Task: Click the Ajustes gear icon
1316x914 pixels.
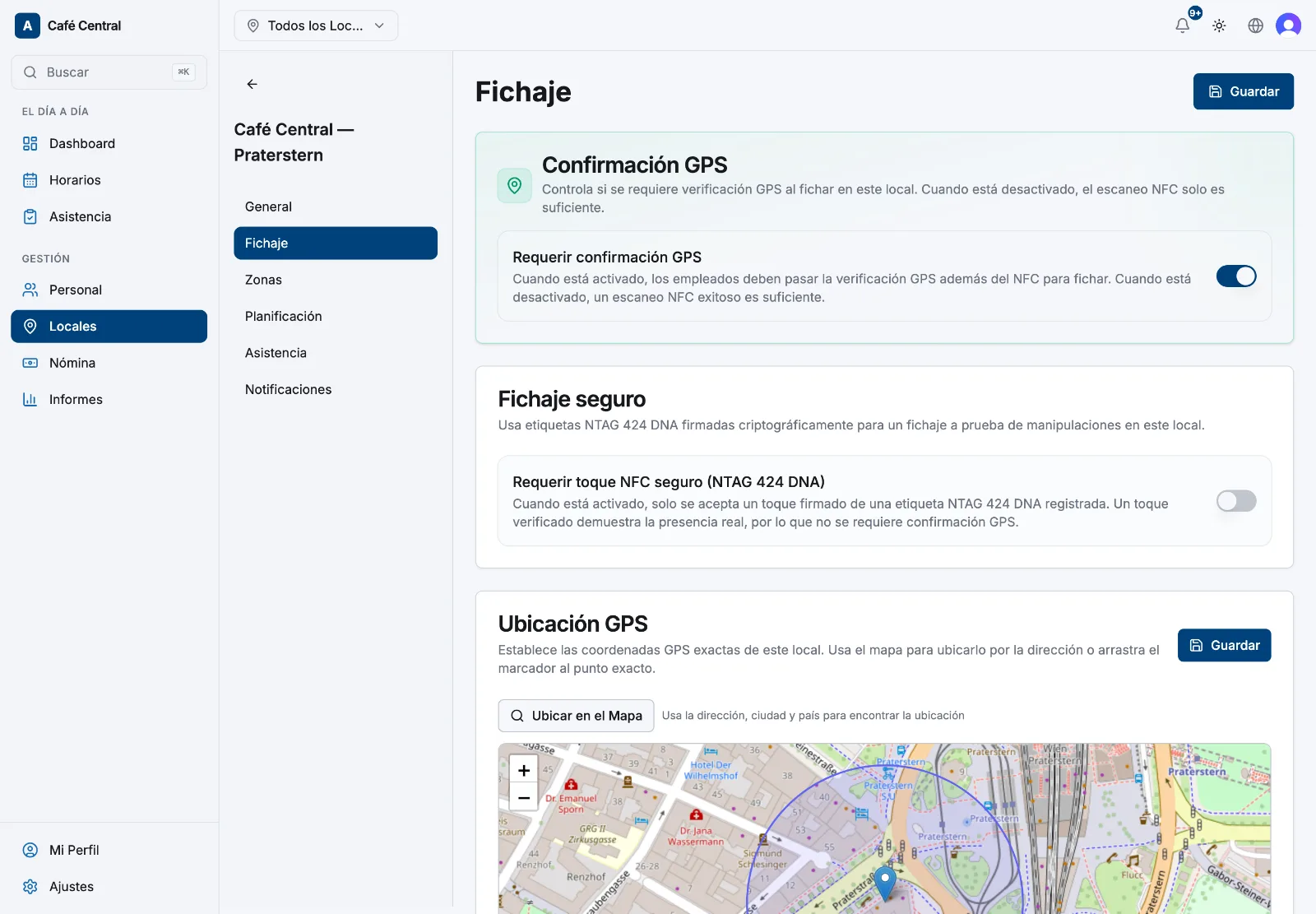Action: point(30,886)
